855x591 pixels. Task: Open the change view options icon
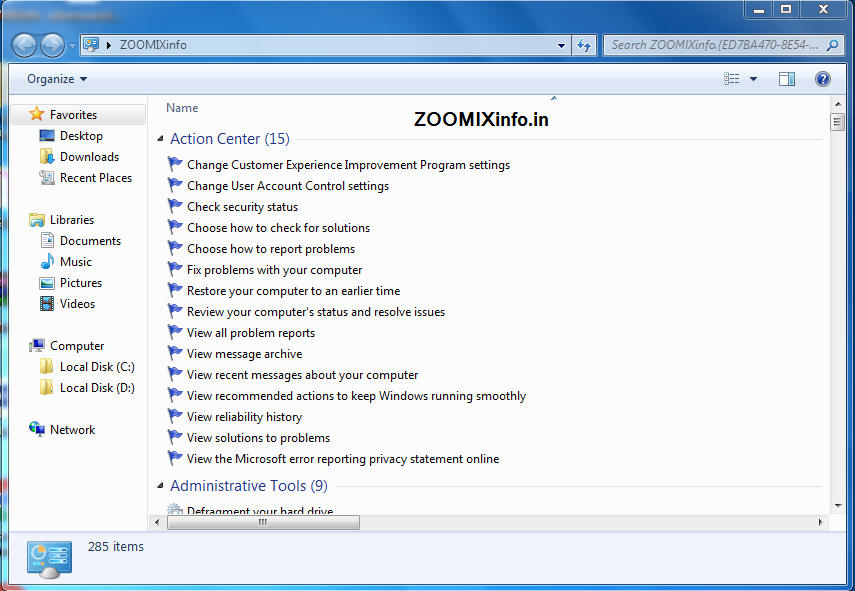[731, 78]
